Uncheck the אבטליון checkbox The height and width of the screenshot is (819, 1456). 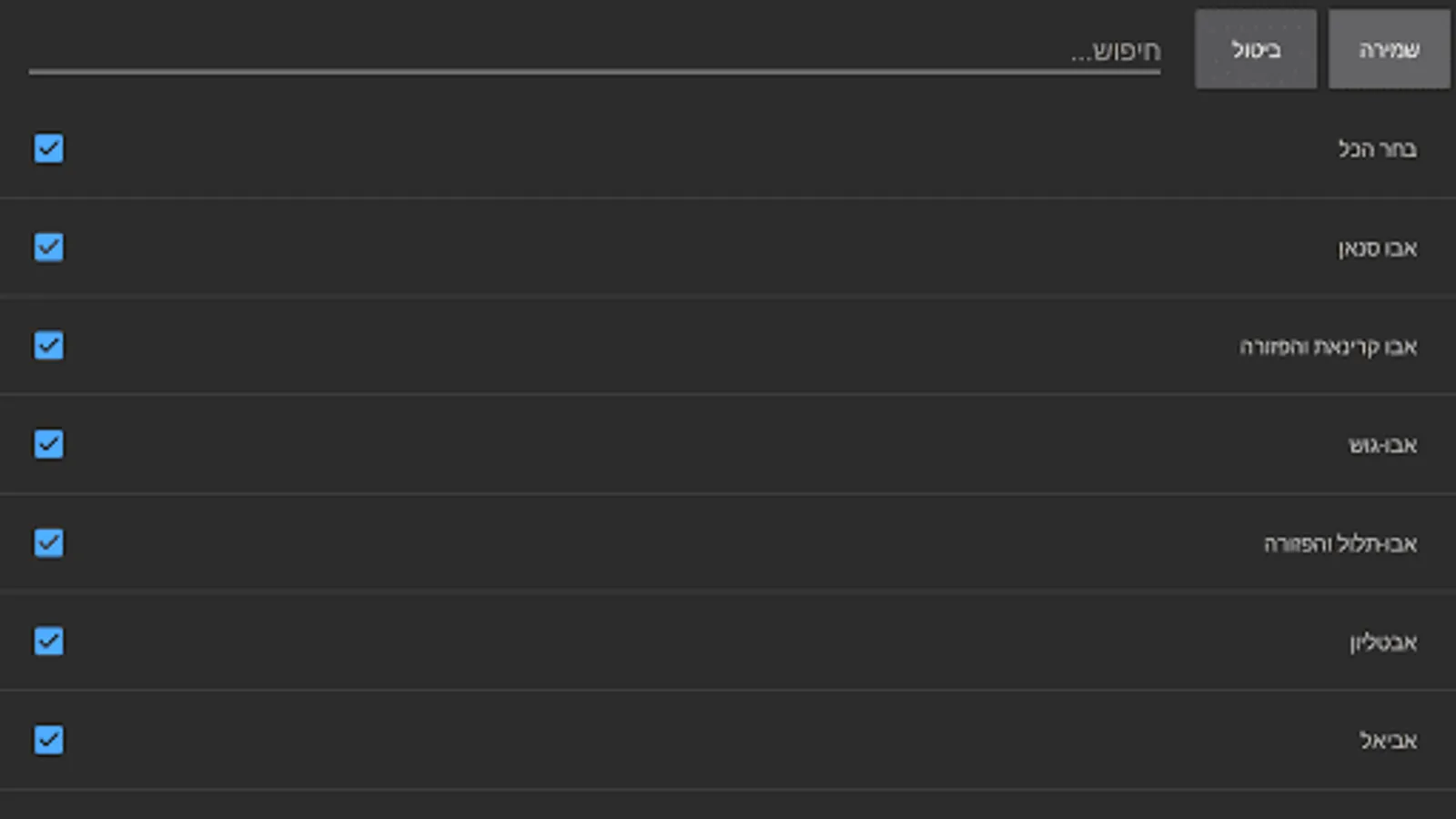coord(49,642)
